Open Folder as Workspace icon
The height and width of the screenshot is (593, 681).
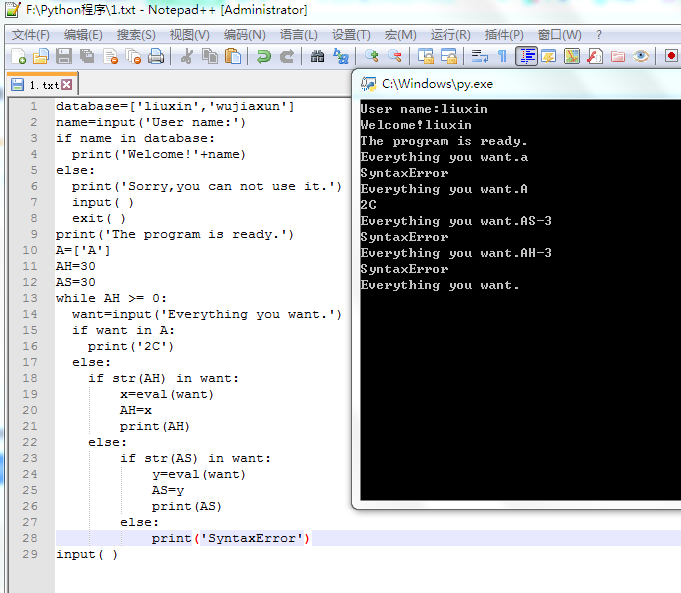point(618,56)
